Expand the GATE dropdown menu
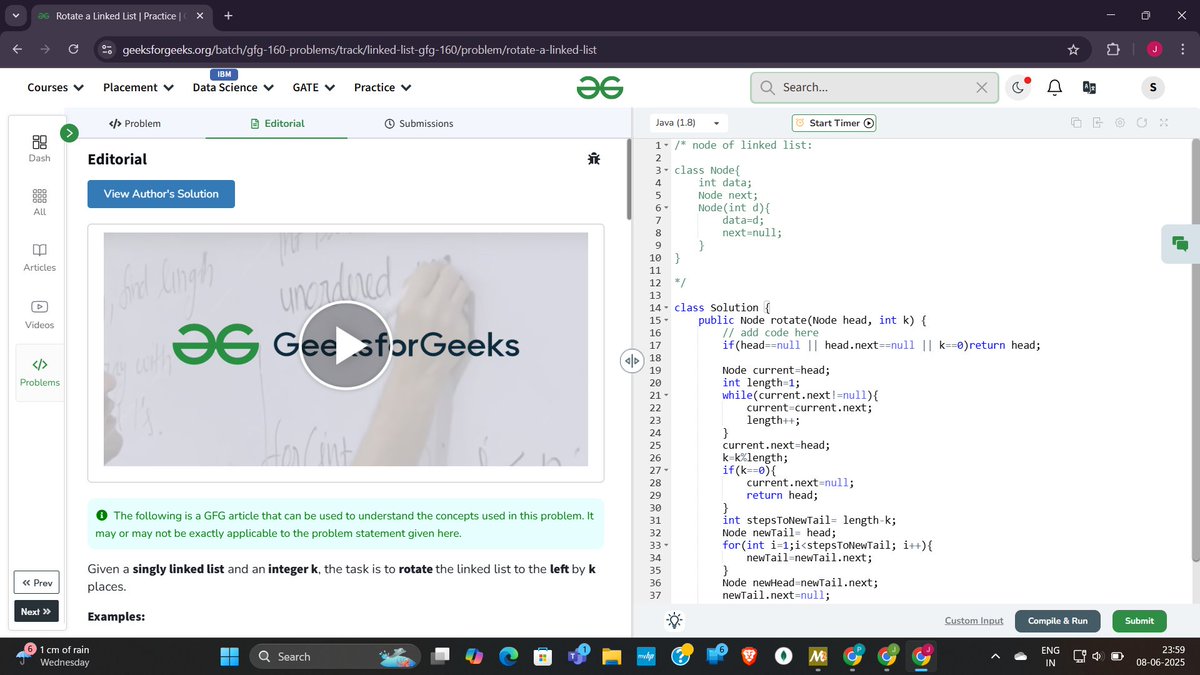This screenshot has height=675, width=1200. 313,87
